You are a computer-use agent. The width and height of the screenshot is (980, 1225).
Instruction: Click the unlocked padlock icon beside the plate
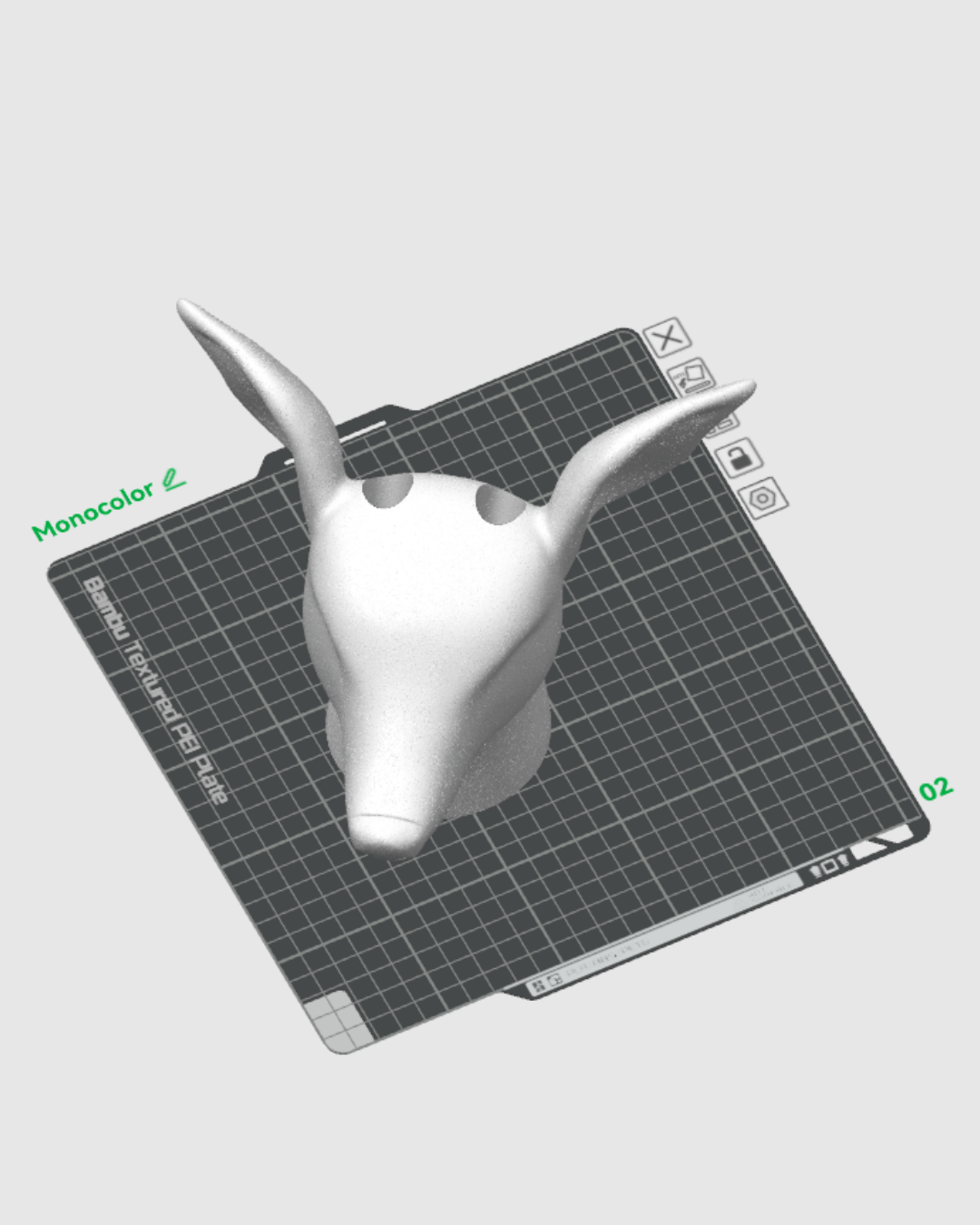(x=740, y=458)
